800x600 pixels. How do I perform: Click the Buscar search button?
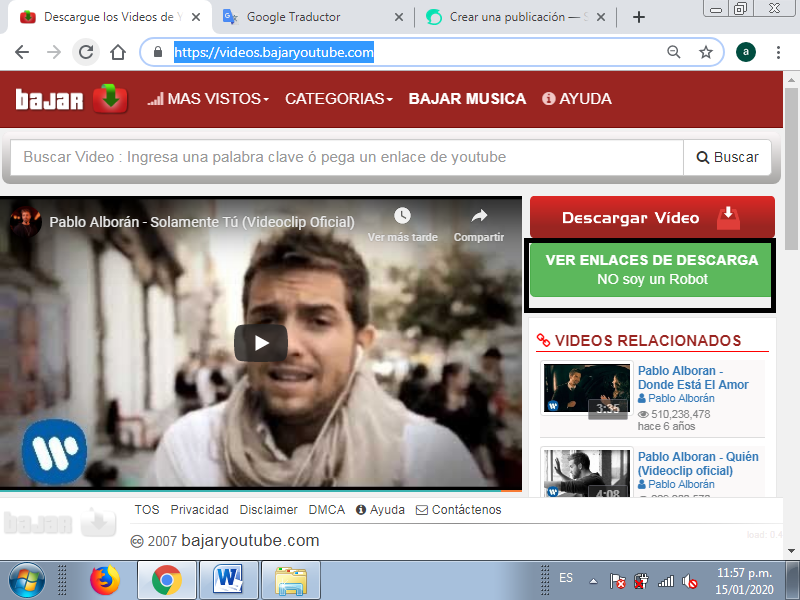click(x=727, y=157)
